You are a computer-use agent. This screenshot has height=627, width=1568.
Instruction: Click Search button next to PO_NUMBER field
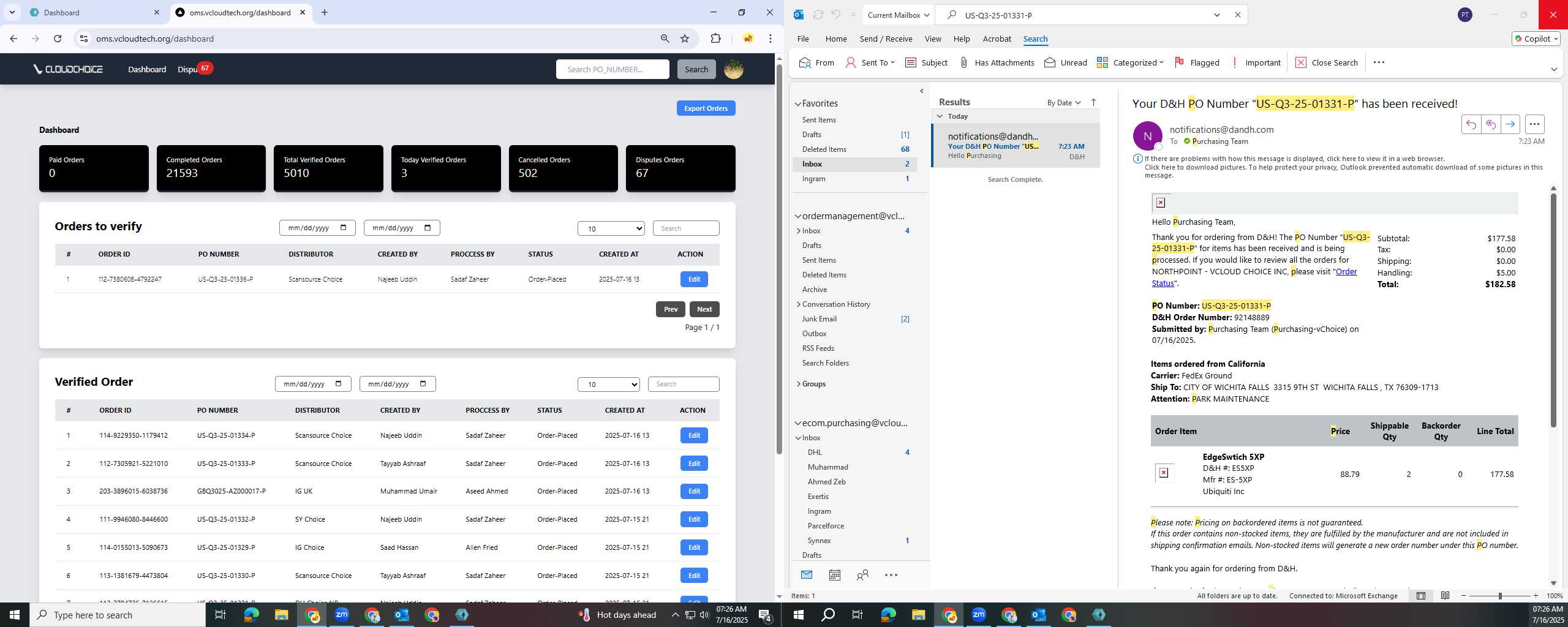point(696,69)
